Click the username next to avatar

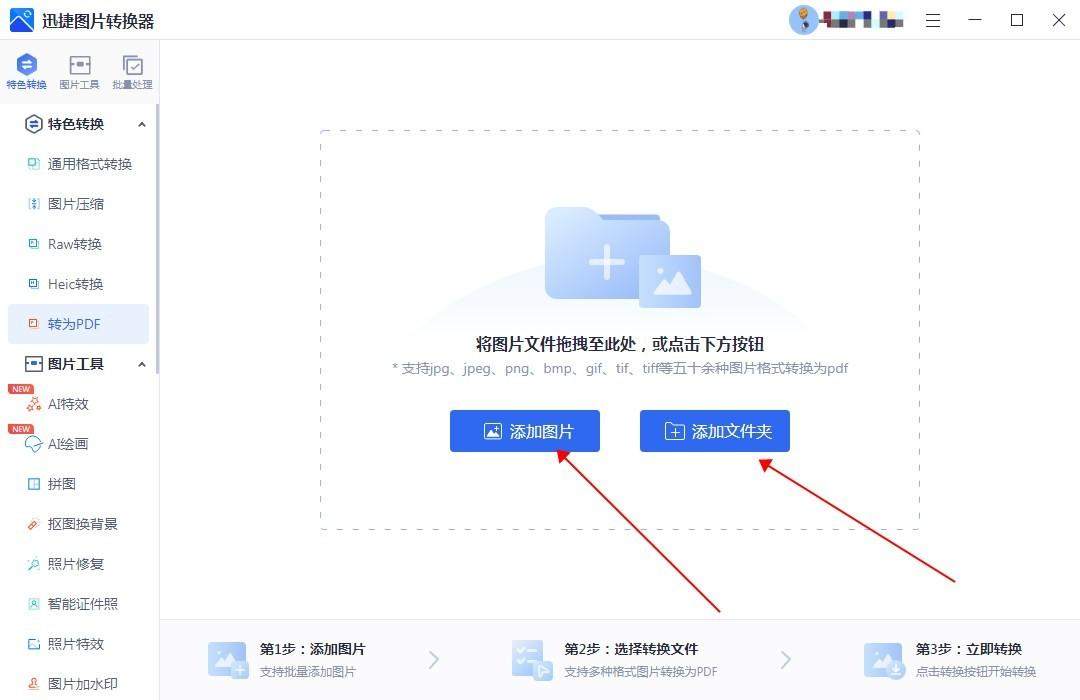coord(862,20)
